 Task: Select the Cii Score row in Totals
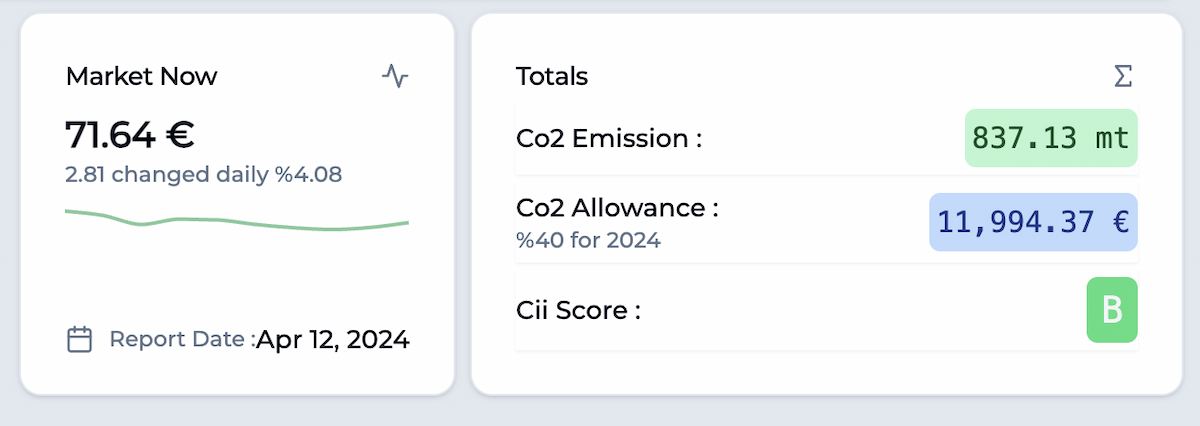click(x=827, y=310)
